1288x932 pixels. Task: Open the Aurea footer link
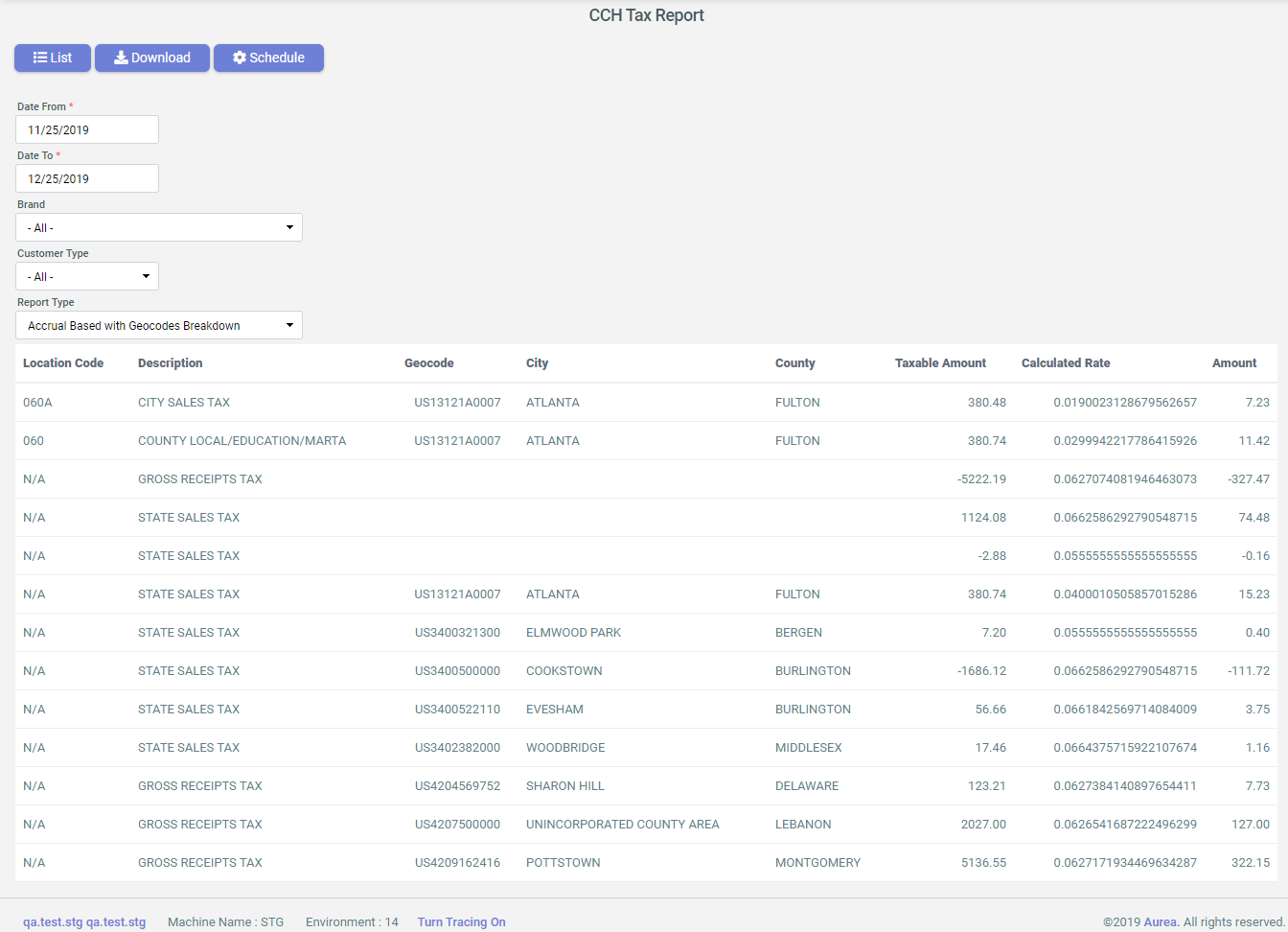pos(1161,922)
